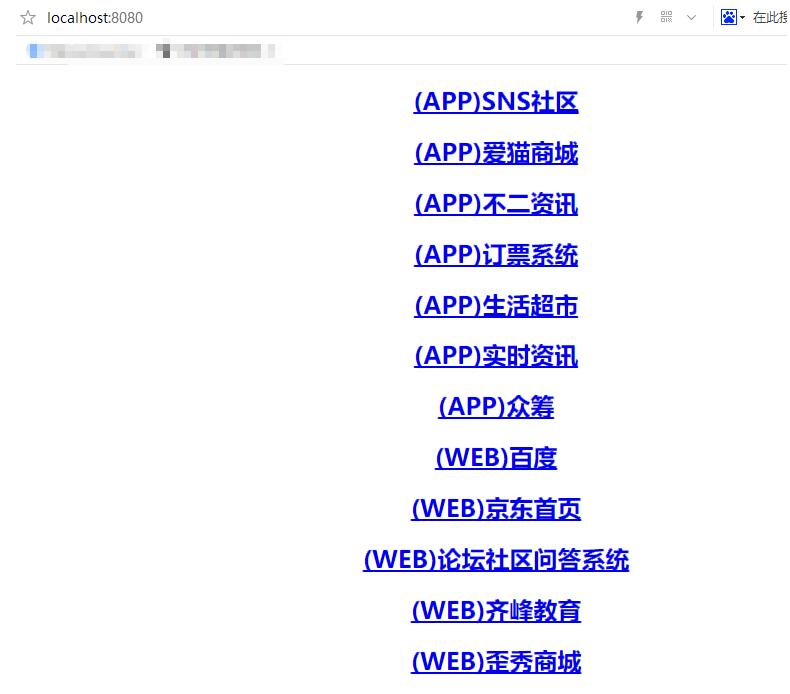Open the (APP)爱猫商城 link
The height and width of the screenshot is (694, 790).
[496, 153]
